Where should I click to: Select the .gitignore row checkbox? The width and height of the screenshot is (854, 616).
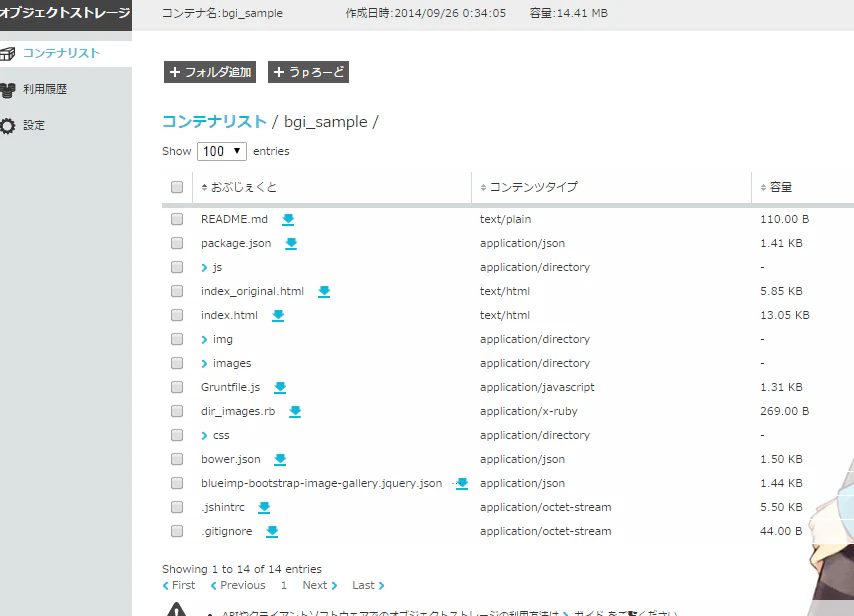tap(177, 530)
